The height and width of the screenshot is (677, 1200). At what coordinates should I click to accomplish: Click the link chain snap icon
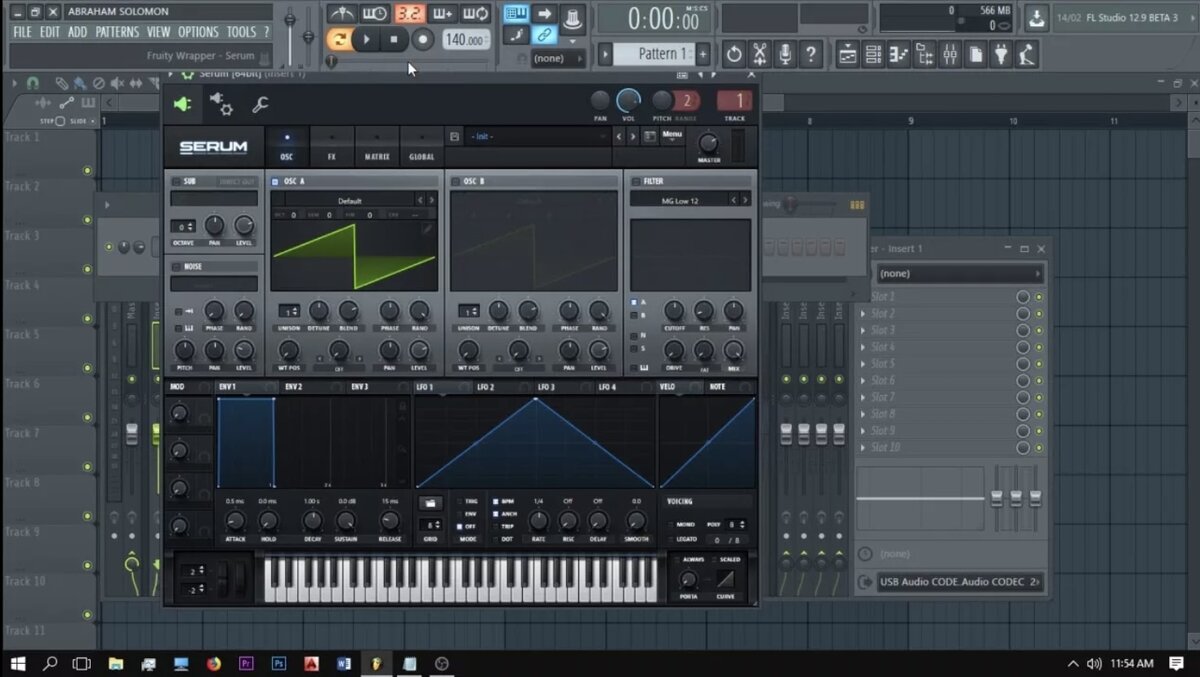(545, 35)
